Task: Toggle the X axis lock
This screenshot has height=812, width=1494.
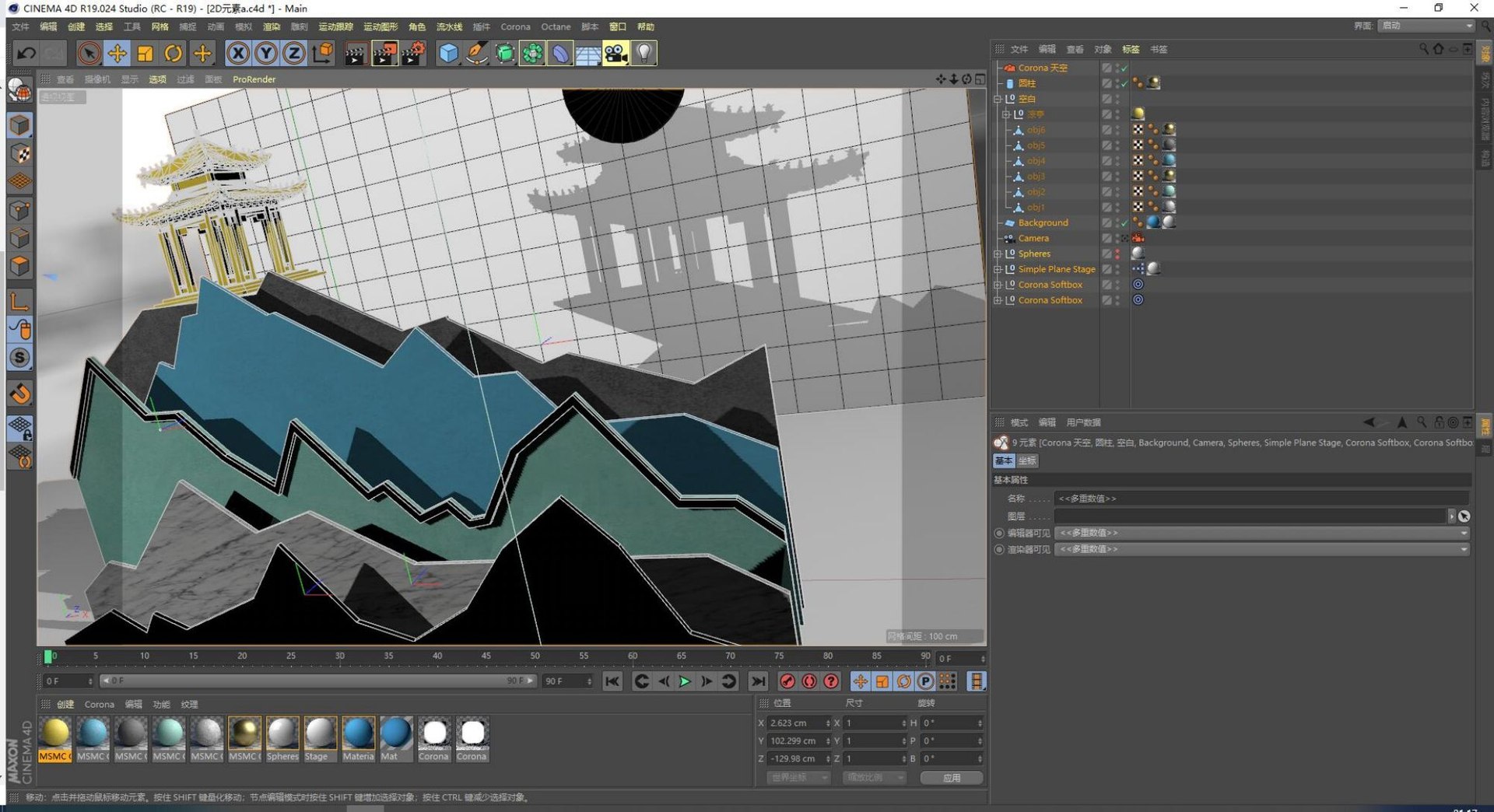Action: pos(238,53)
